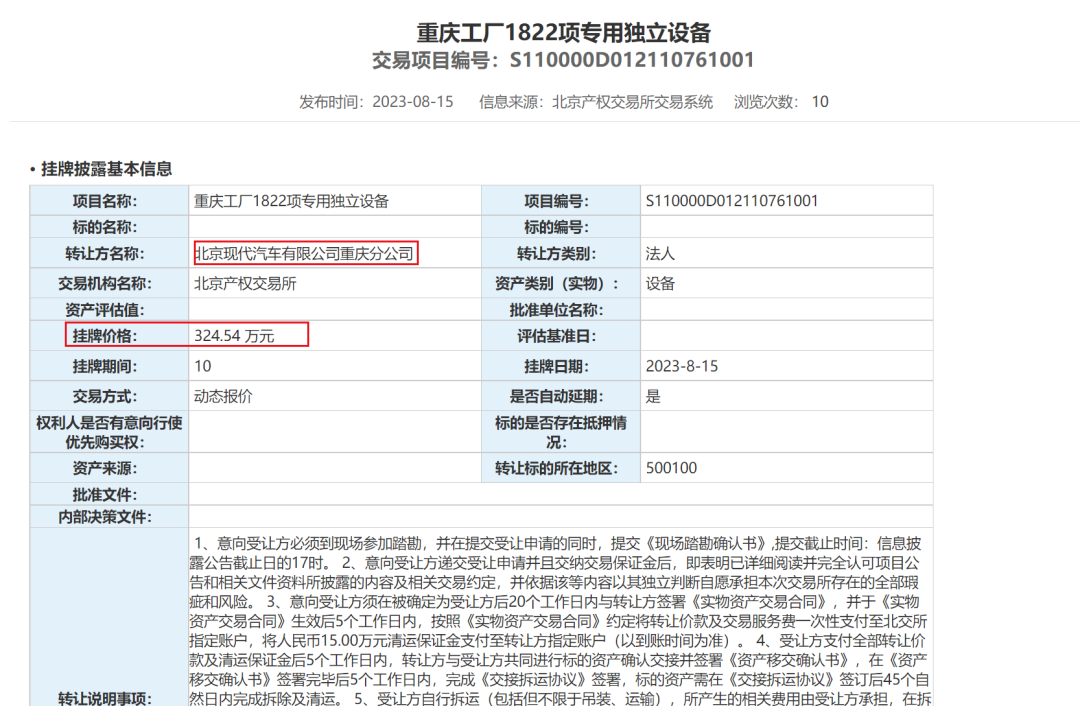Click the page title 重庆工厂1822项专用独立设备
This screenshot has height=706, width=1080.
click(x=563, y=32)
